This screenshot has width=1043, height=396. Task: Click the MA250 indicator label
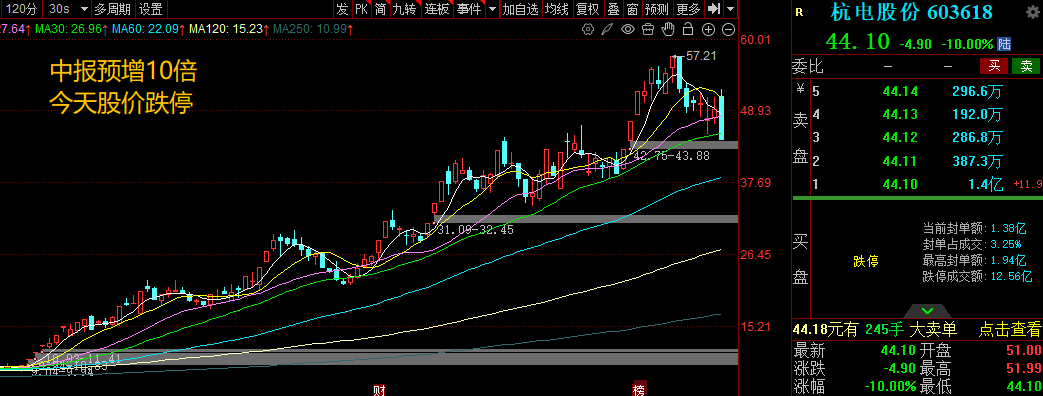313,29
